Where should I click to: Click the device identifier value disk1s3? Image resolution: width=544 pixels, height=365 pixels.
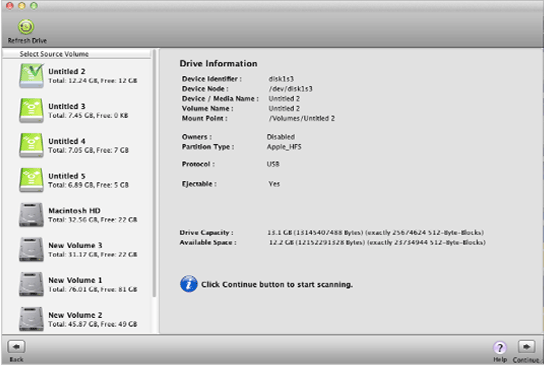click(x=281, y=79)
